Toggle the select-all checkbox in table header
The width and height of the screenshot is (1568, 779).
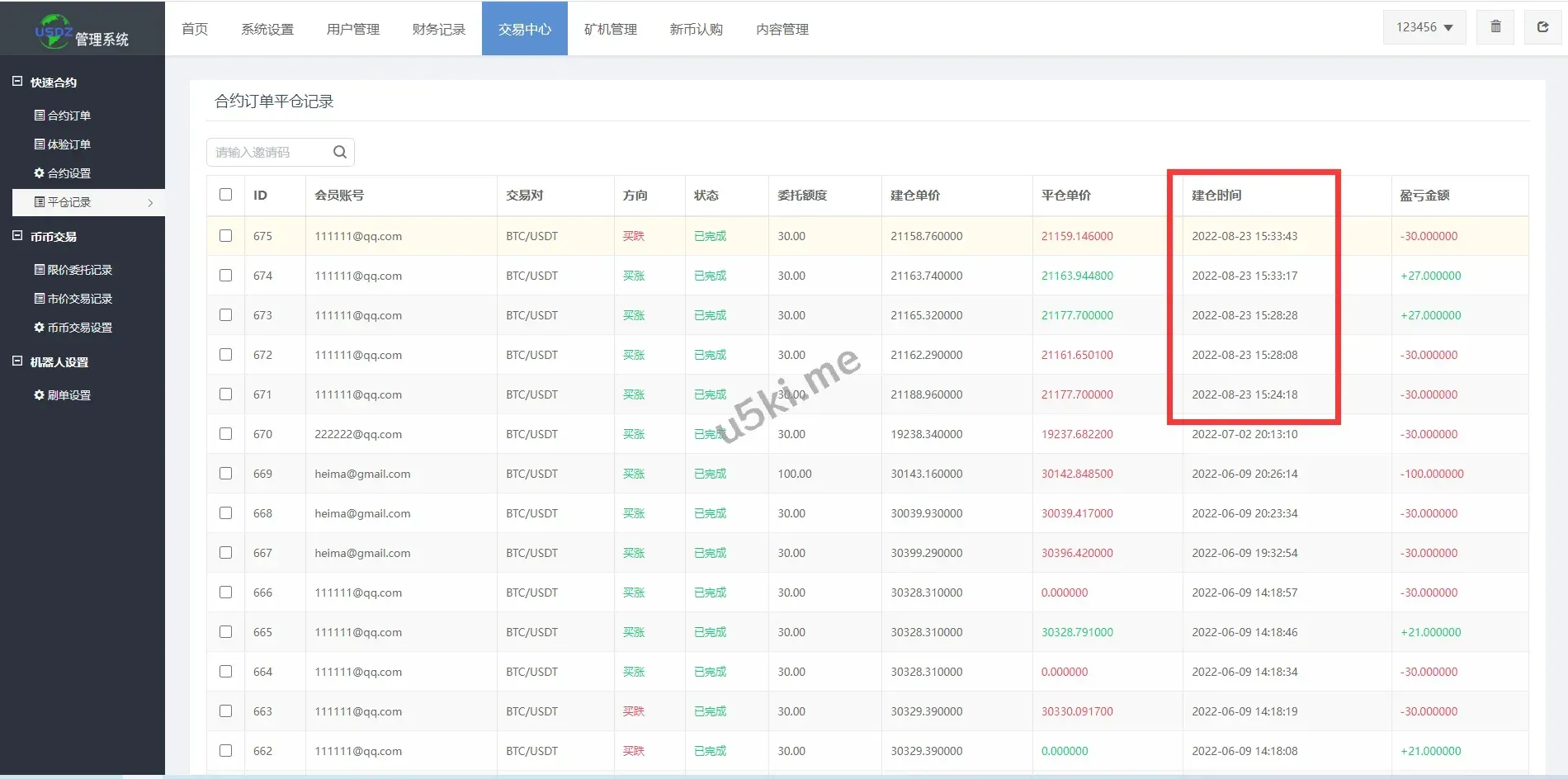coord(225,195)
